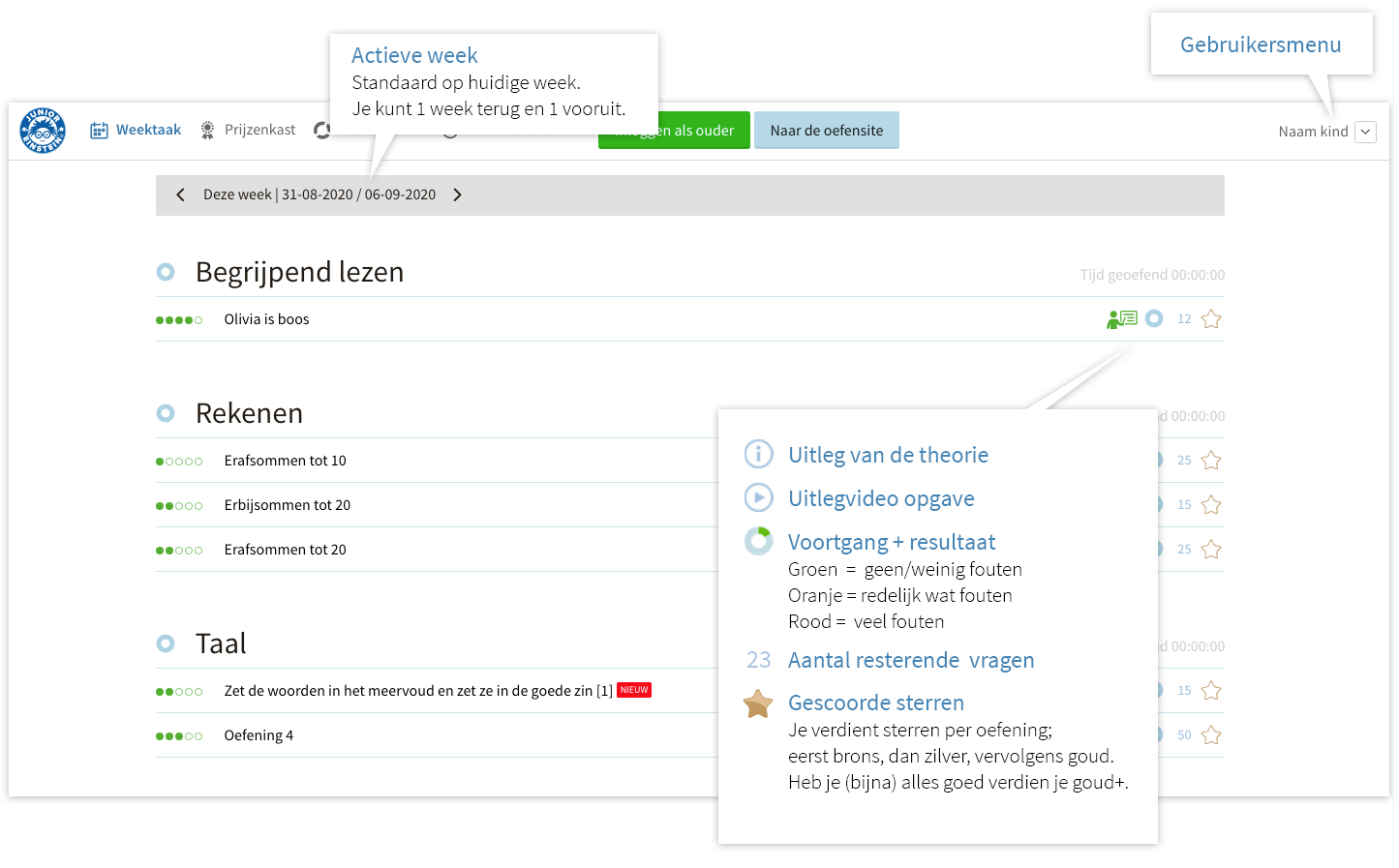Viewport: 1399px width, 868px height.
Task: Toggle the circle beside Taal heading
Action: pyautogui.click(x=166, y=644)
